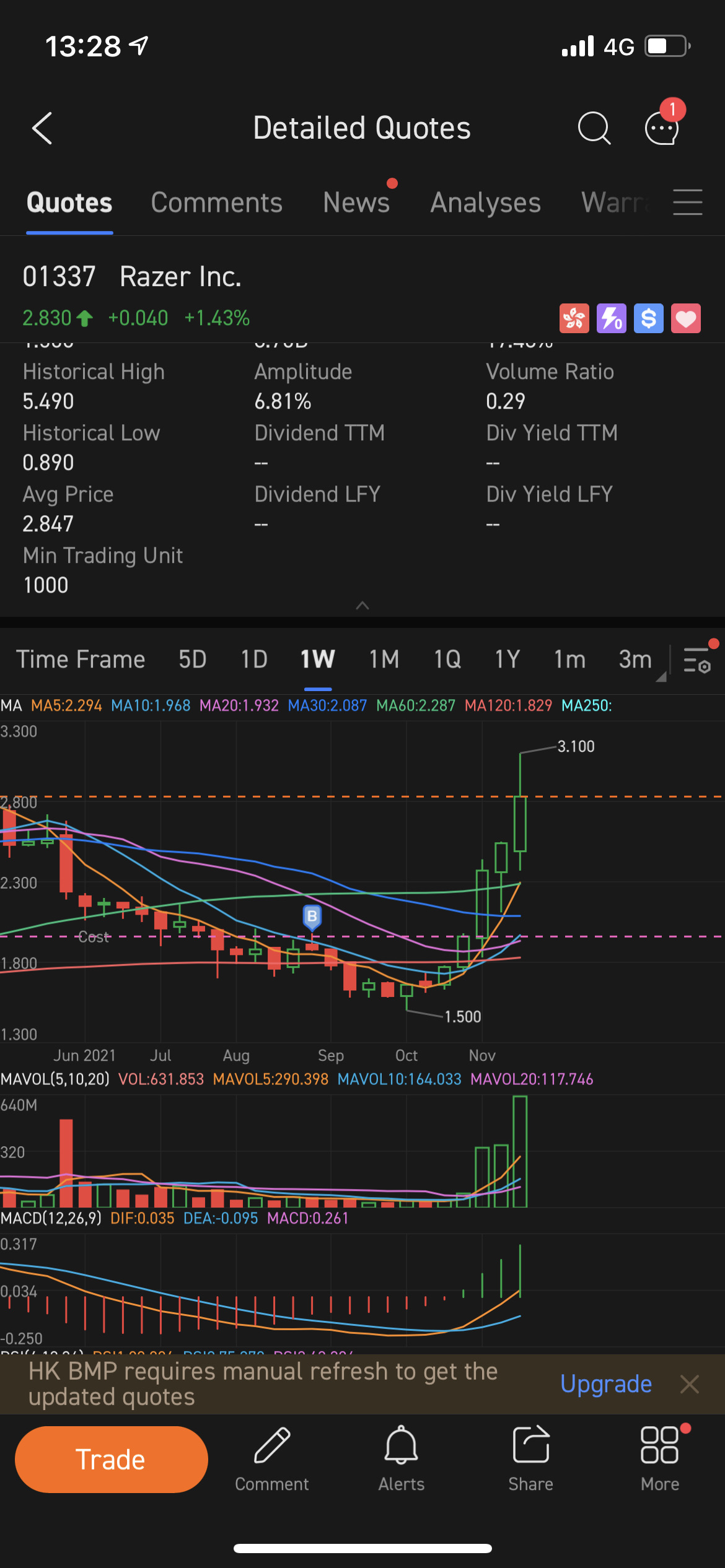
Task: Tap the MA10:1.968 indicator label
Action: coord(151,705)
